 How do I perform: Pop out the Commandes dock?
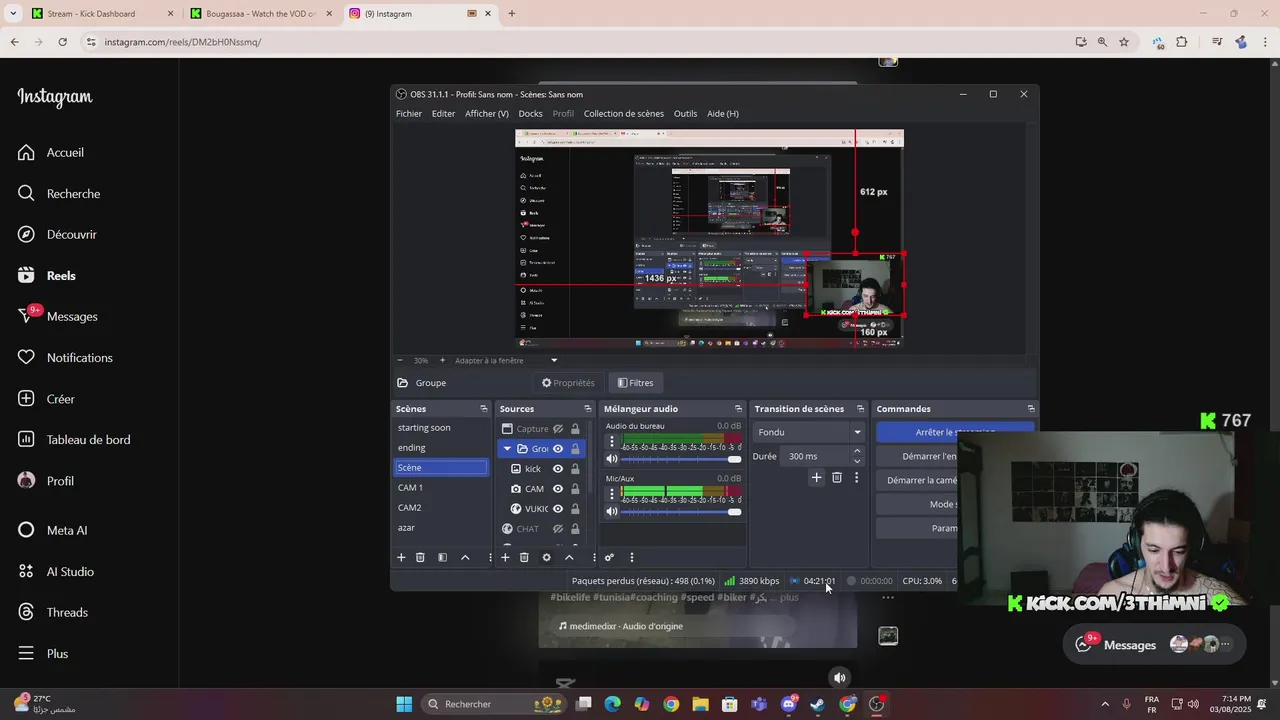1031,409
